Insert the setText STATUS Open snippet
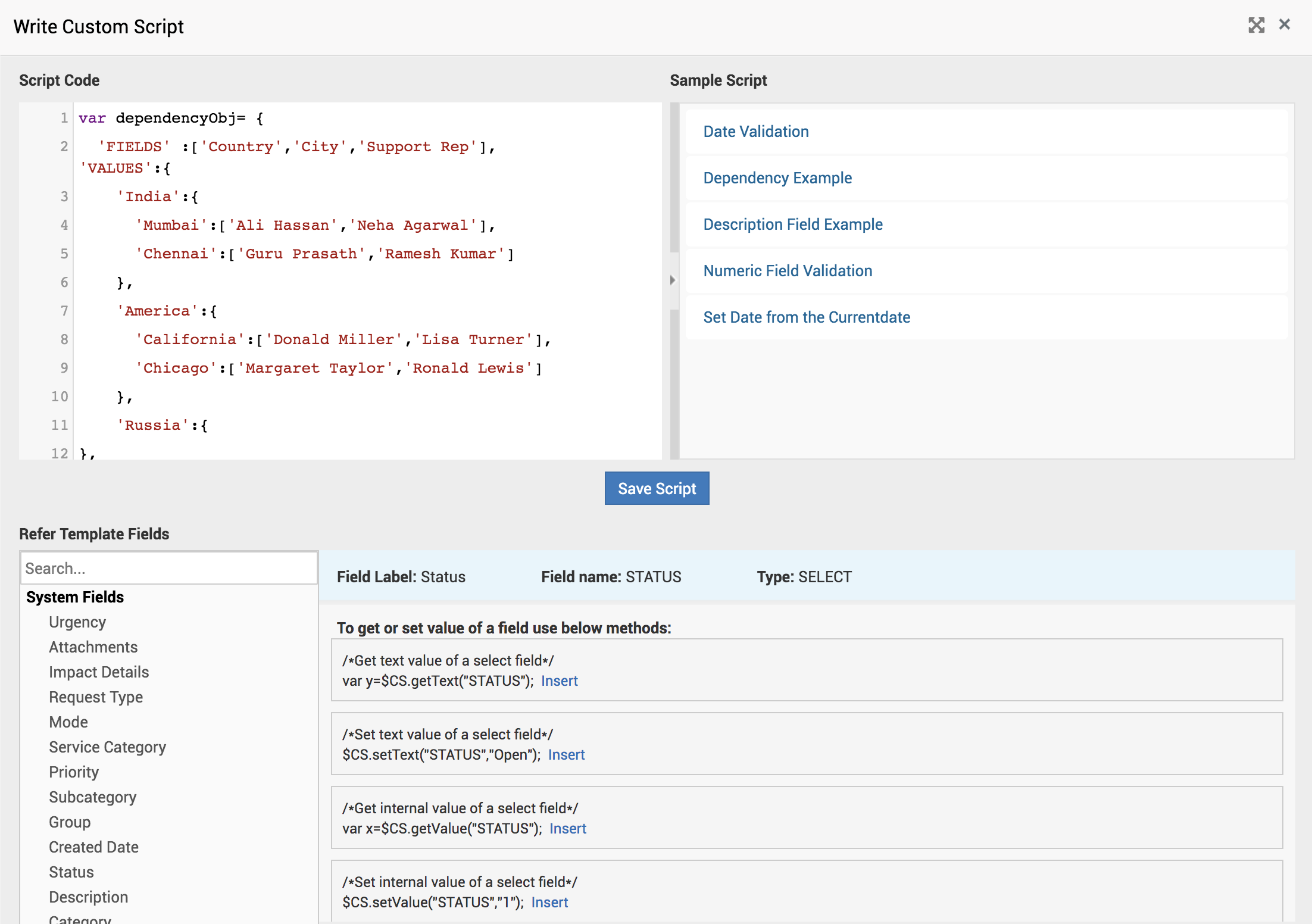This screenshot has height=924, width=1312. coord(566,755)
